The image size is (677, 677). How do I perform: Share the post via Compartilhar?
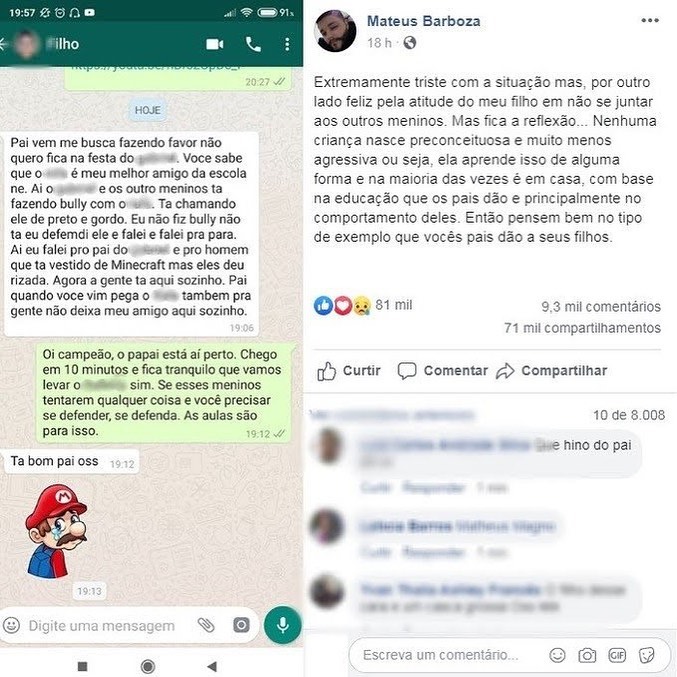tap(552, 370)
